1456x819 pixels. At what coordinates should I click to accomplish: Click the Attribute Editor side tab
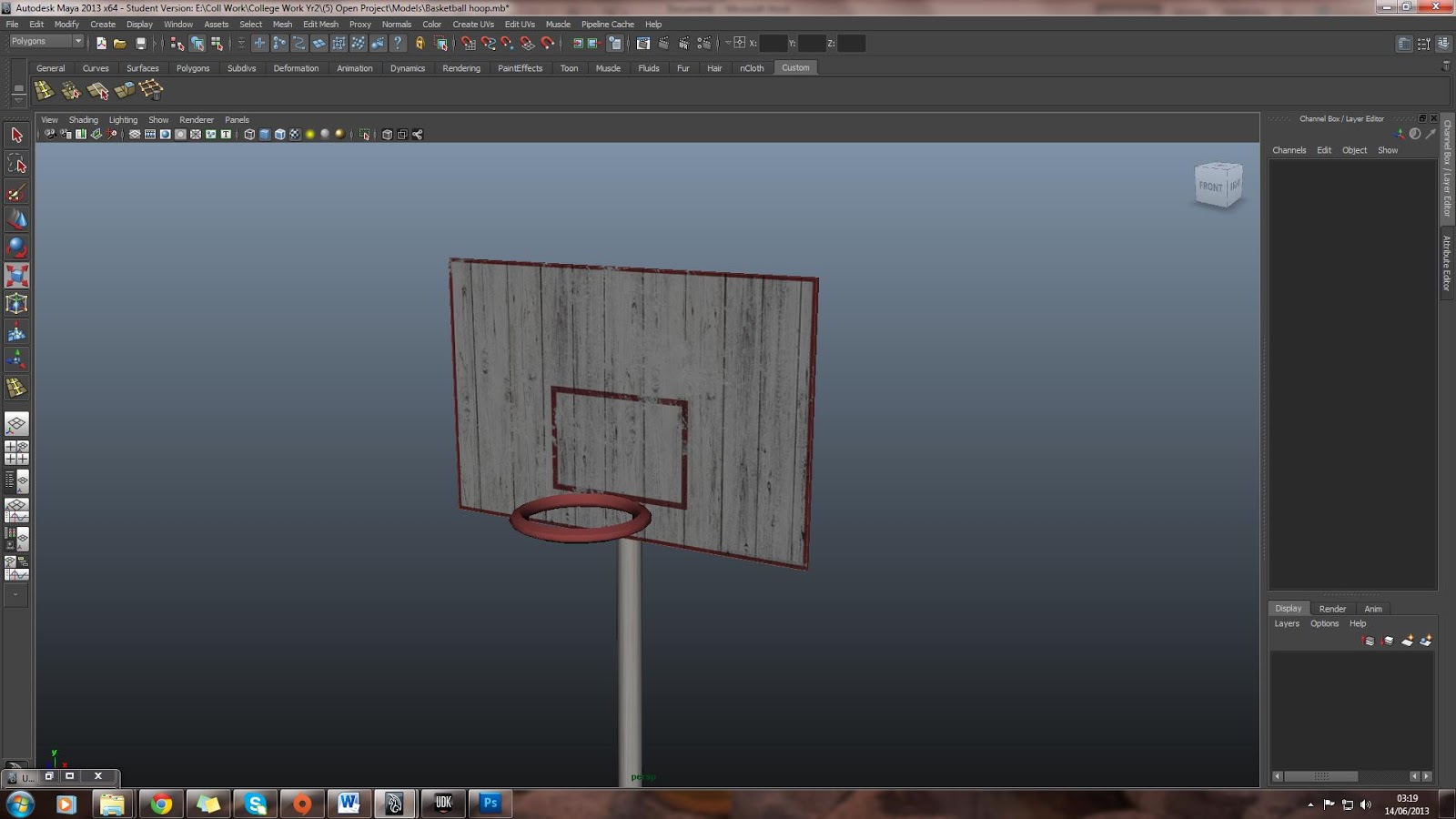point(1446,263)
